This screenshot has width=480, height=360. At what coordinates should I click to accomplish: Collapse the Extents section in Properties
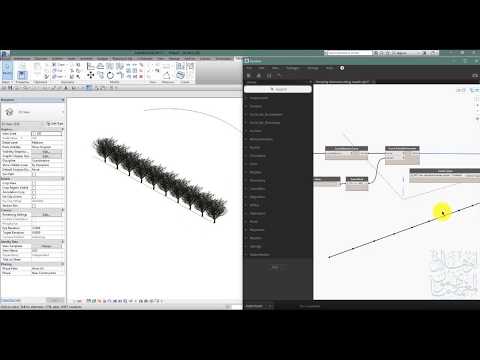[62, 179]
